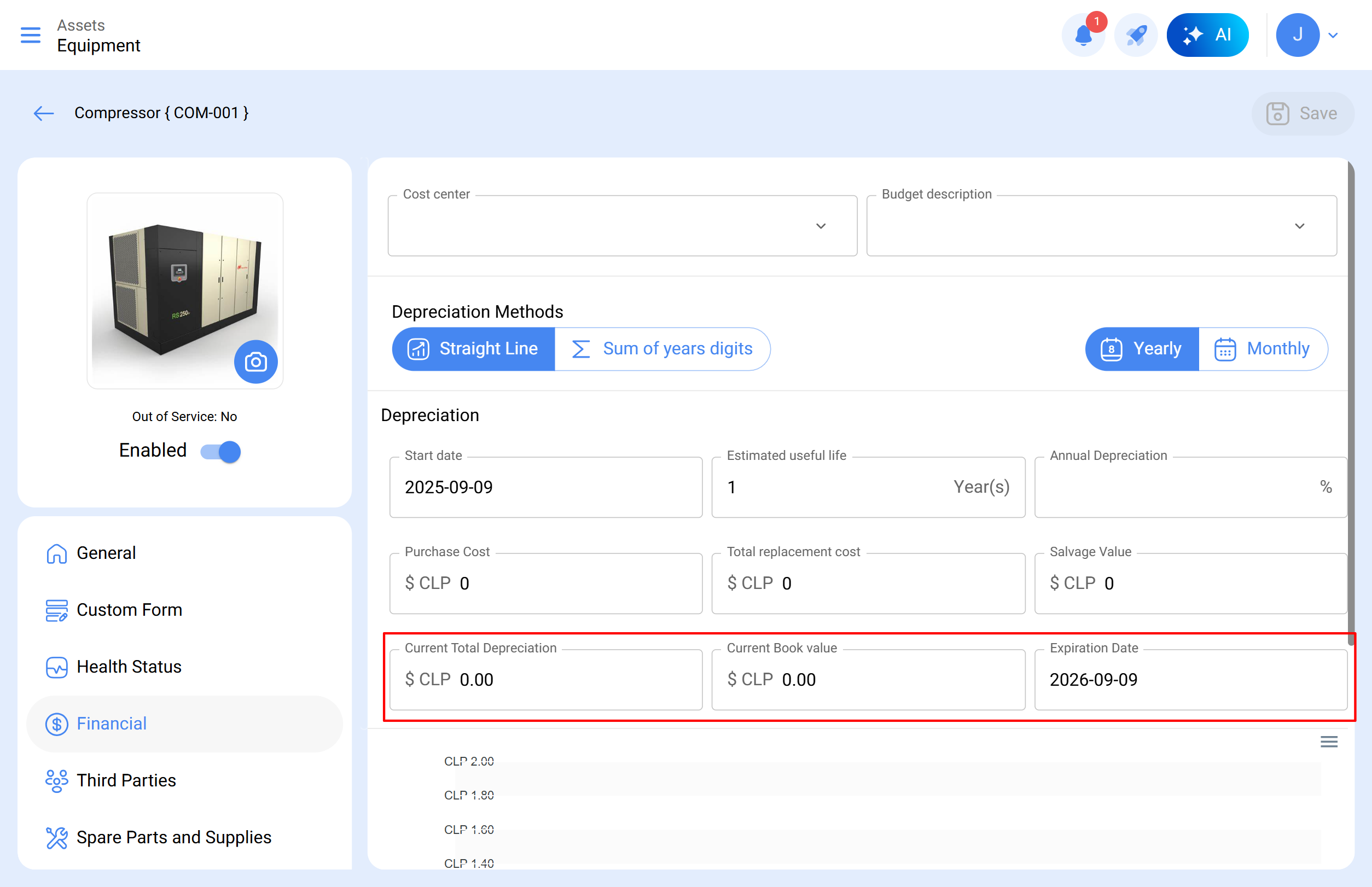Click the Save button

click(x=1303, y=113)
